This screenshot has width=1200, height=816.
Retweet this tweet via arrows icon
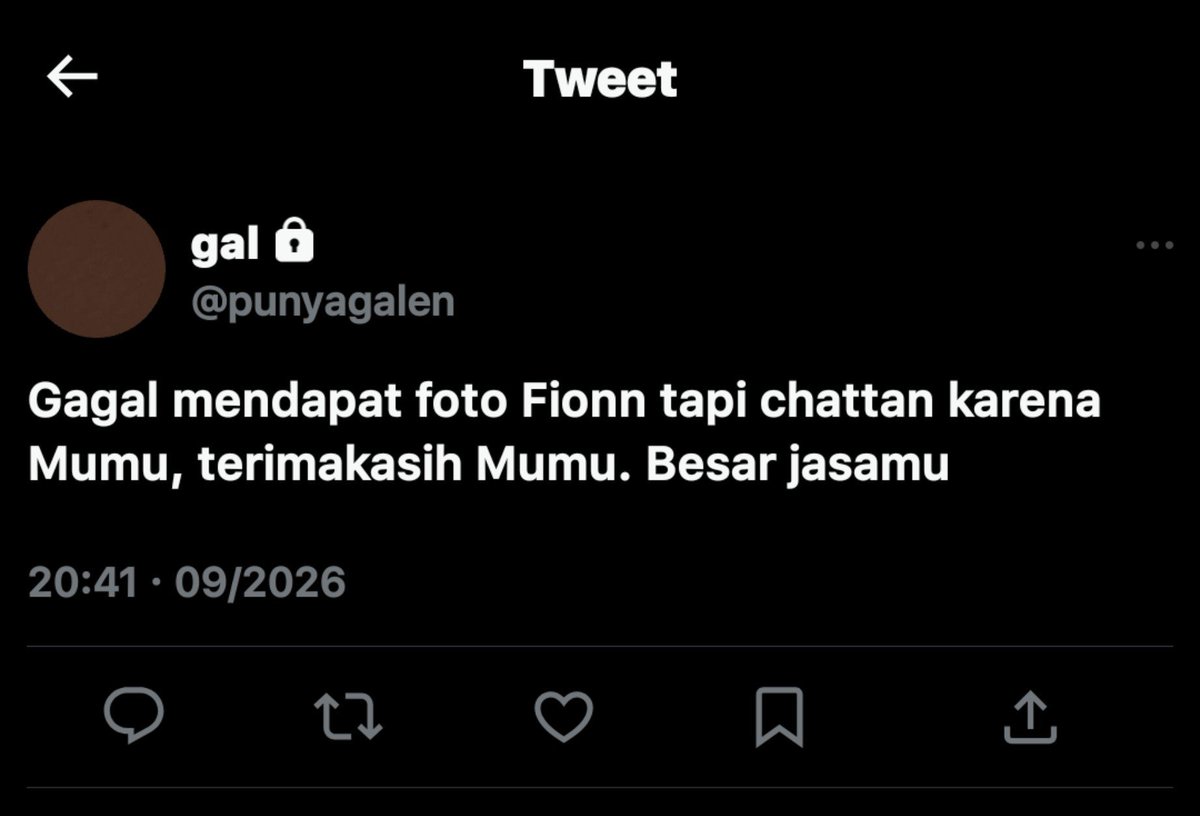tap(348, 716)
